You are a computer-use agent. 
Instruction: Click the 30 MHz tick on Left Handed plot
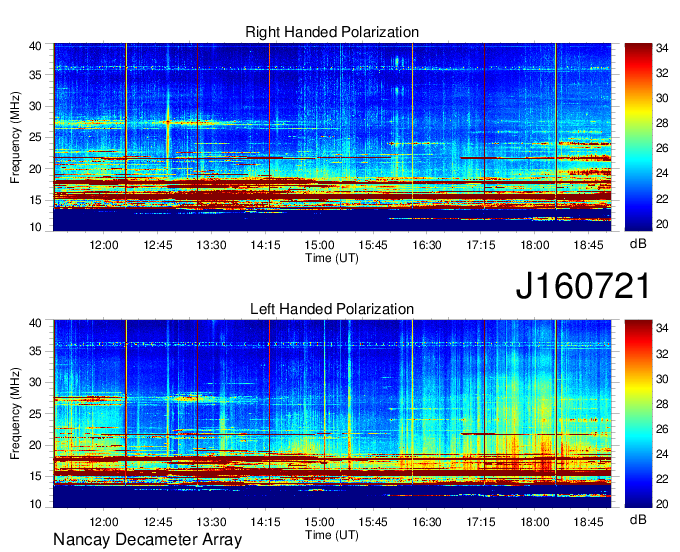click(35, 382)
